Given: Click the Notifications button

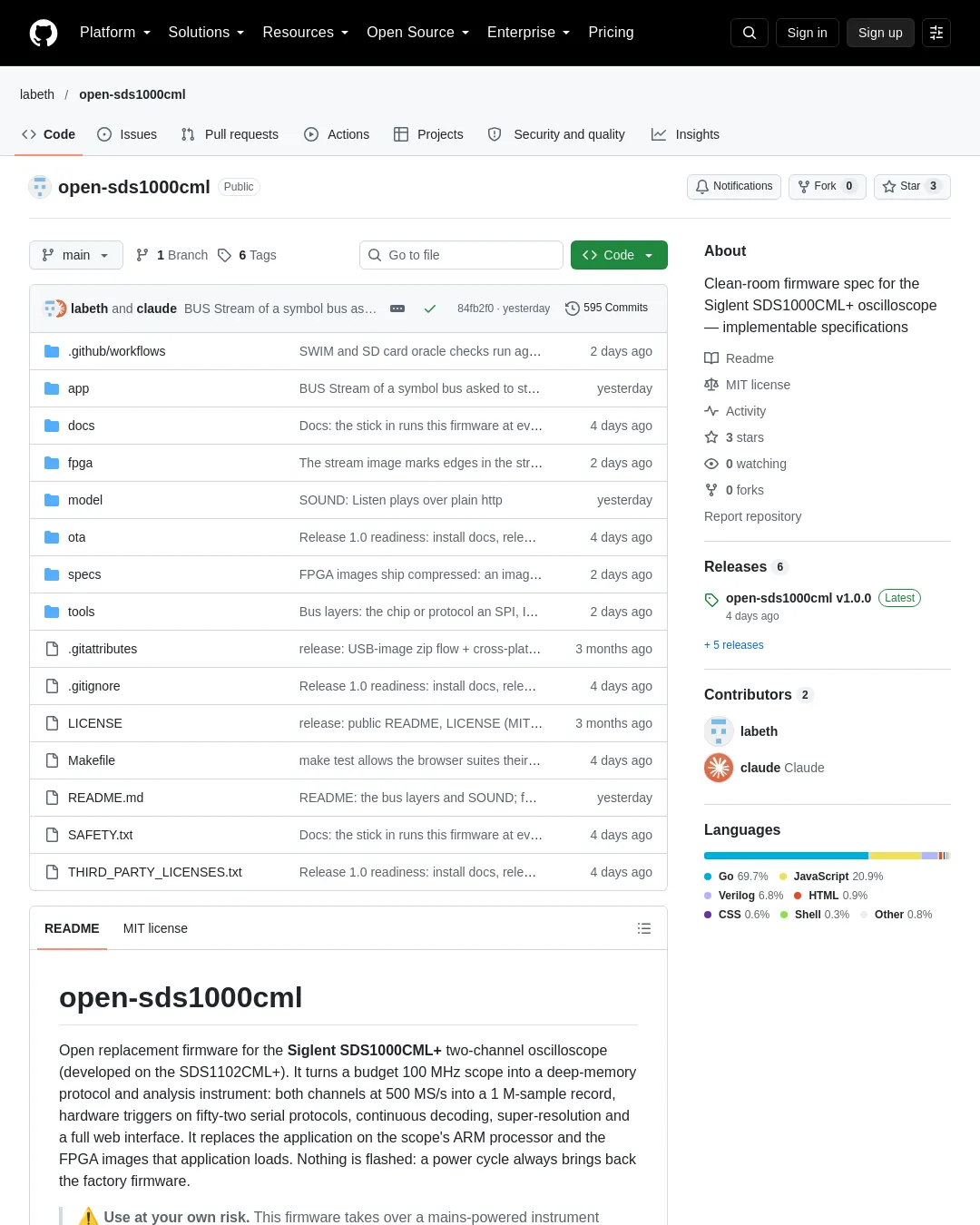Looking at the screenshot, I should [x=734, y=186].
